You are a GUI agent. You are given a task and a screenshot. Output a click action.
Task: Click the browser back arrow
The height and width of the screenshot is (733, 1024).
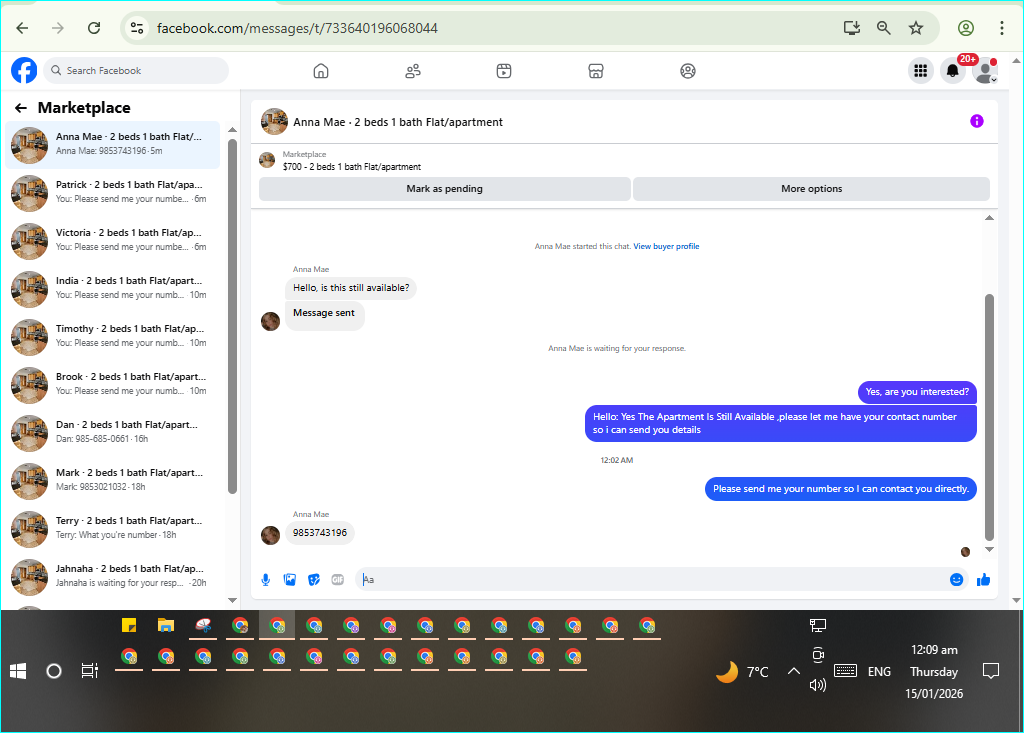[x=22, y=28]
